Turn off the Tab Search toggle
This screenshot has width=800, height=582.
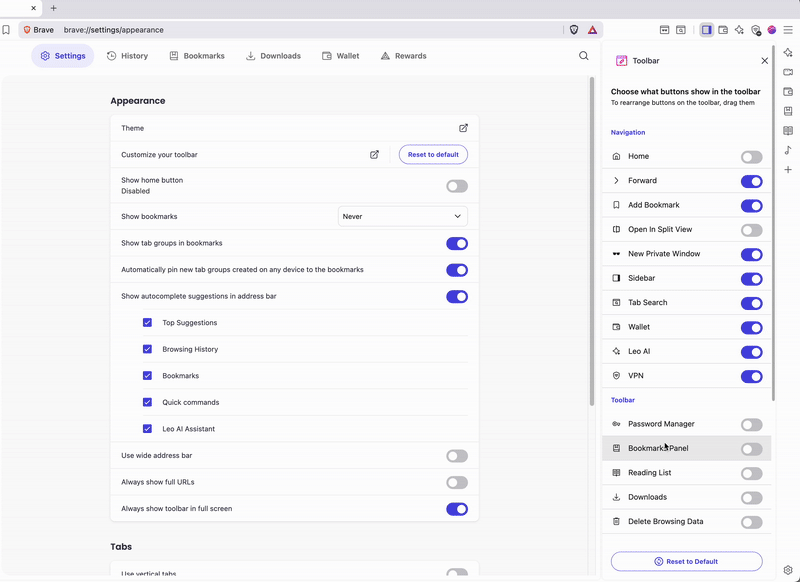[x=752, y=303]
